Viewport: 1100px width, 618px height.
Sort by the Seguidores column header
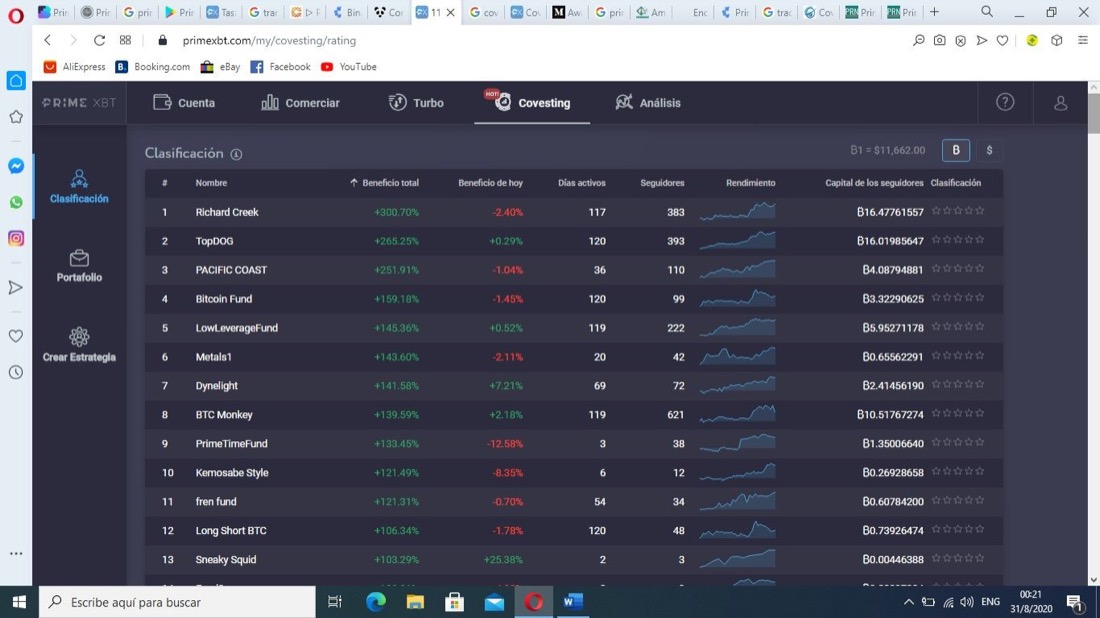[662, 183]
